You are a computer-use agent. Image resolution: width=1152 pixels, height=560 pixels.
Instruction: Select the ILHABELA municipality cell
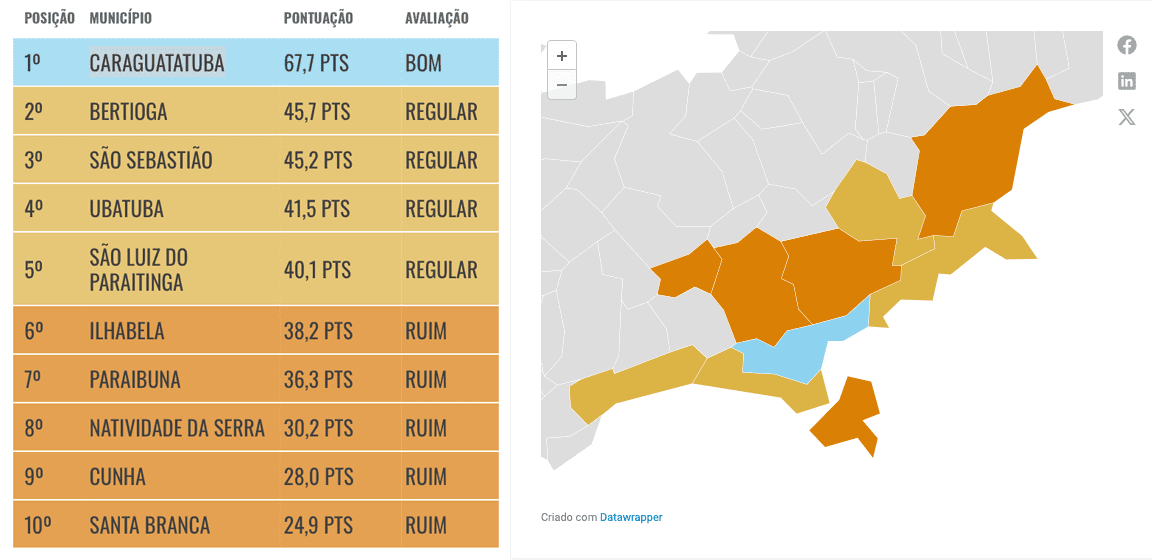[x=127, y=331]
